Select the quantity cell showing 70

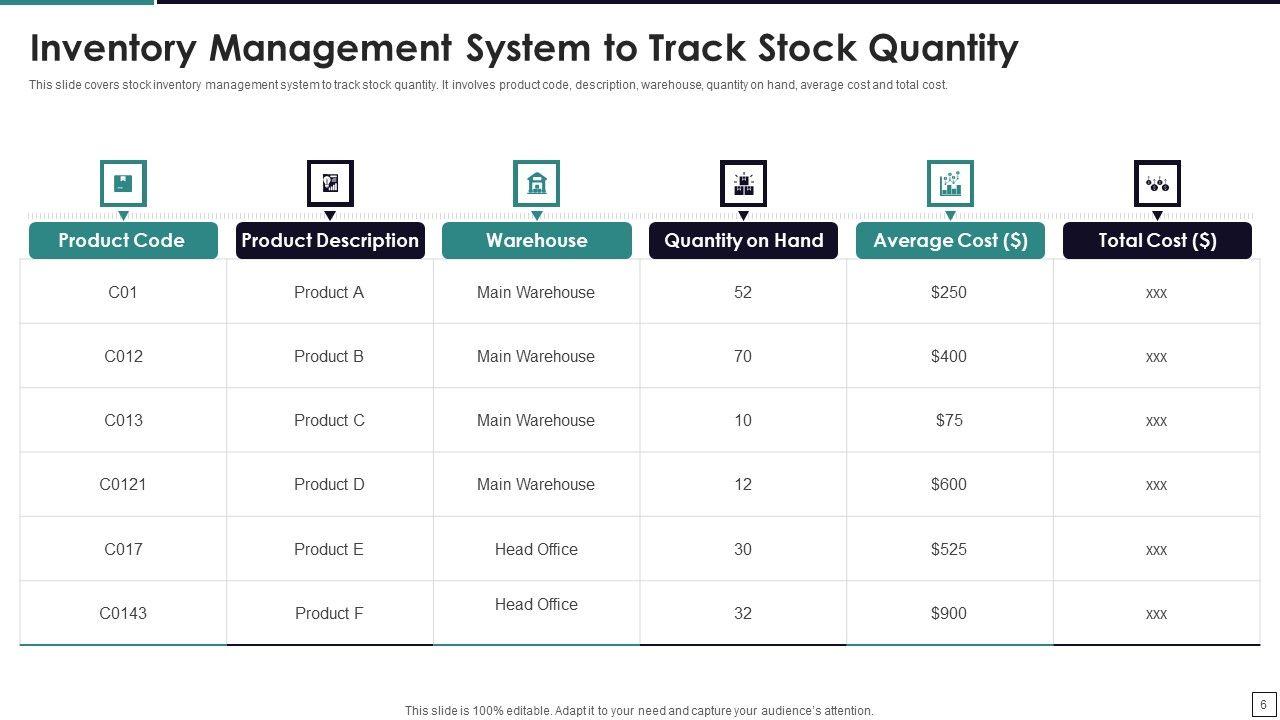click(743, 357)
